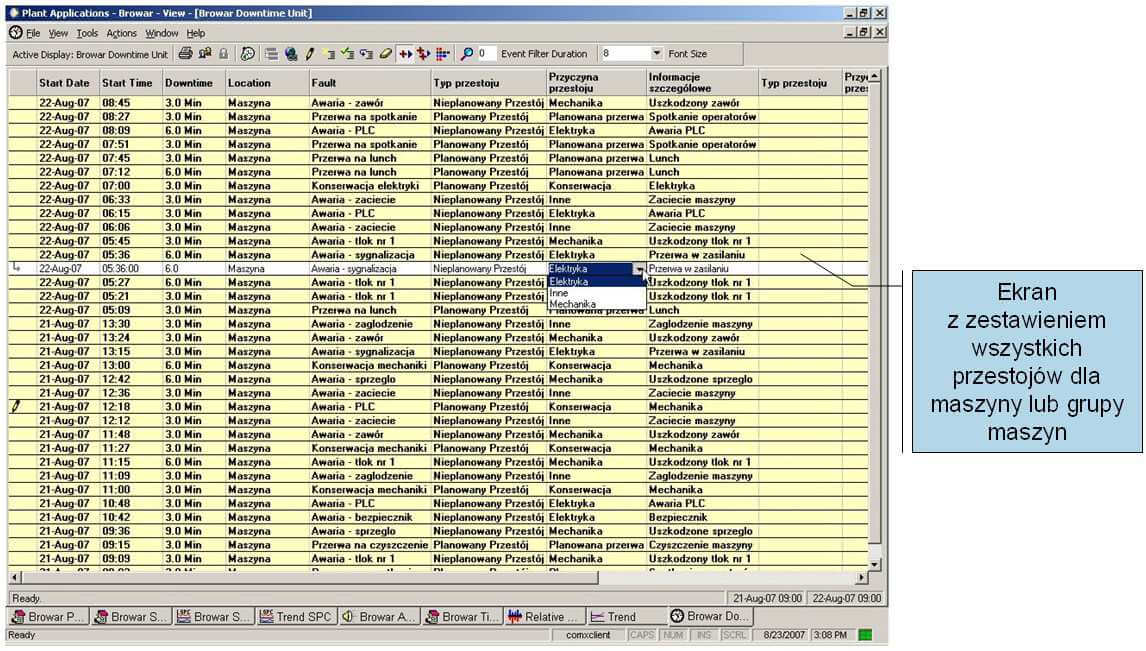The image size is (1146, 651).
Task: Click the Downtime column header
Action: point(193,83)
